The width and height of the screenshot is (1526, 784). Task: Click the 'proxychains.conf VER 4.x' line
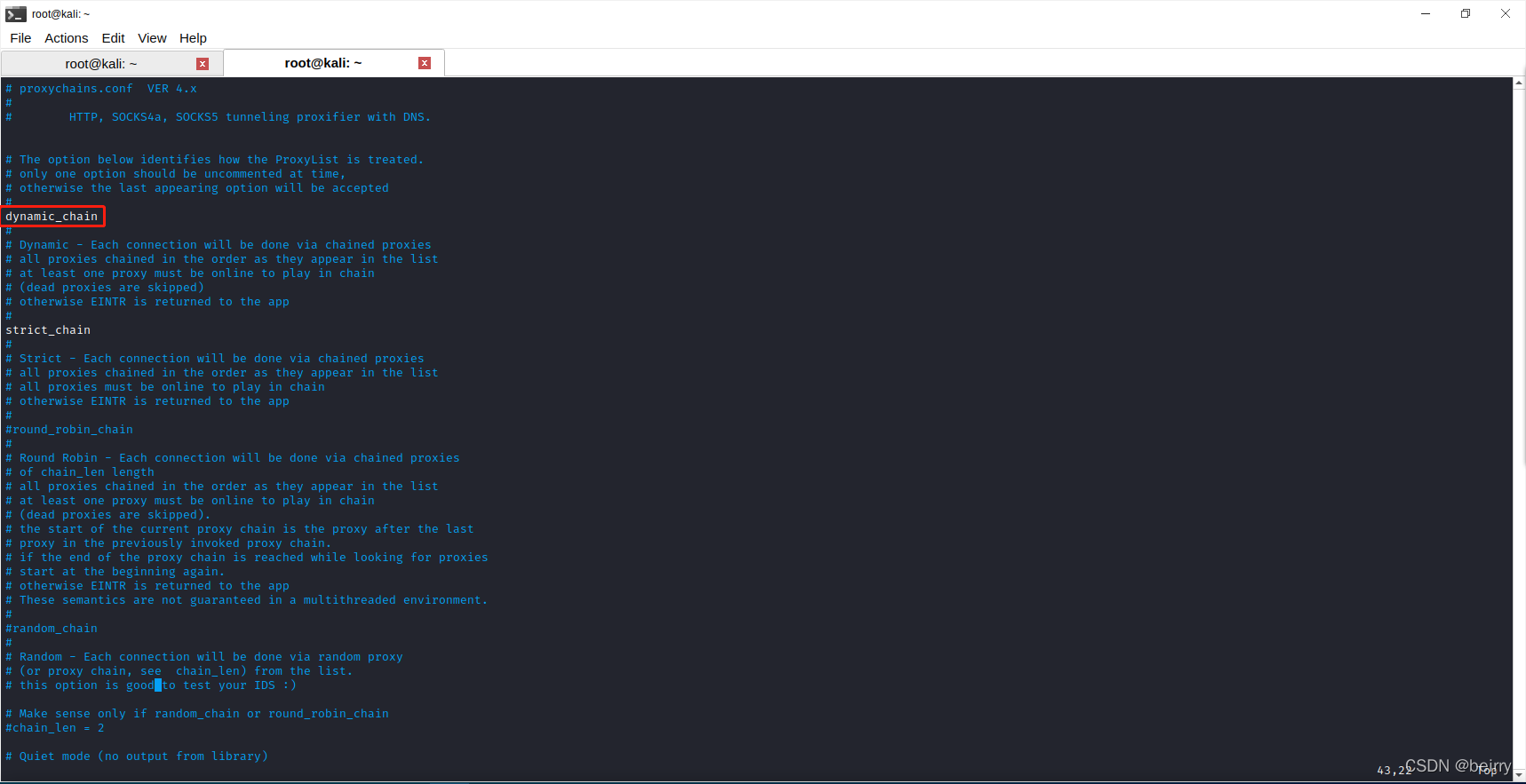tap(101, 89)
